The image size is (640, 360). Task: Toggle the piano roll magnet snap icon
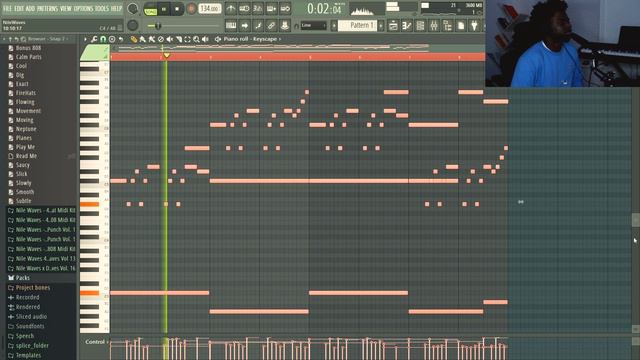(x=103, y=39)
